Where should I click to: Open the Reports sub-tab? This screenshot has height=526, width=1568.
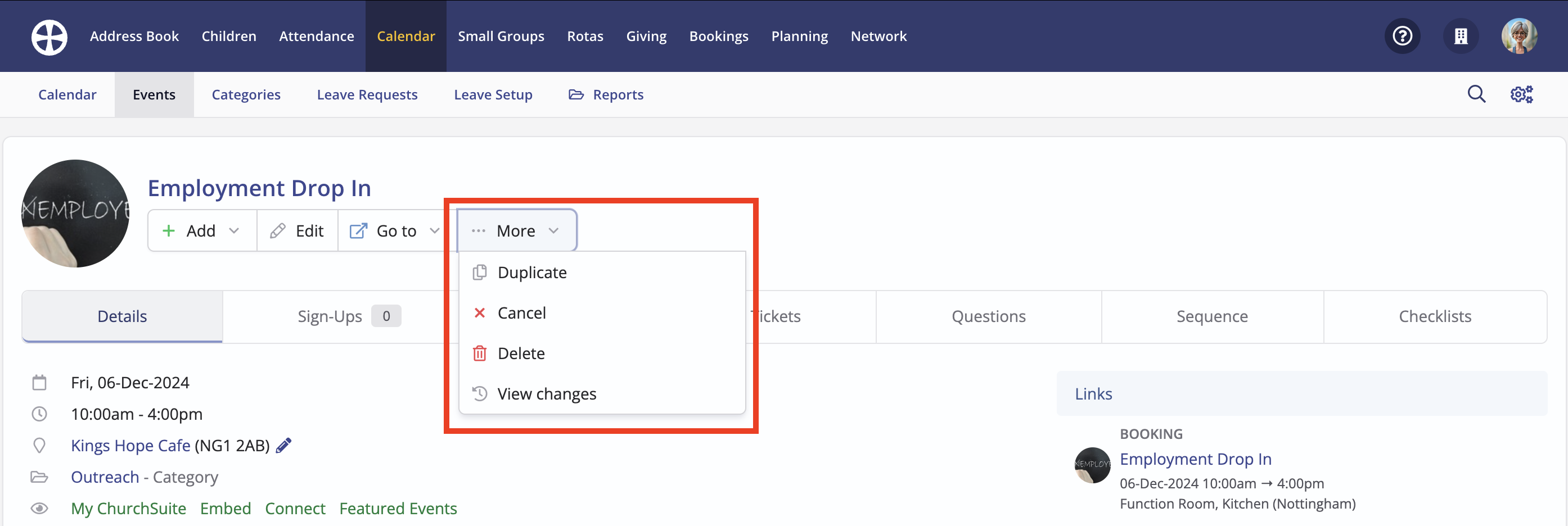click(606, 94)
